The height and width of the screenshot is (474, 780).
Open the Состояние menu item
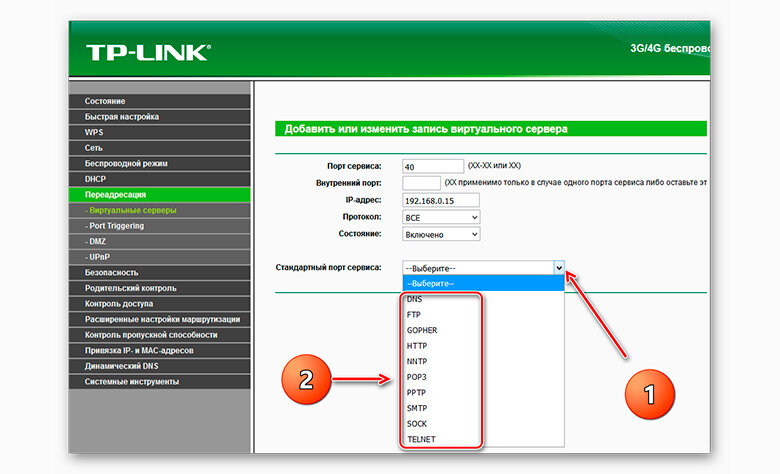tap(159, 101)
